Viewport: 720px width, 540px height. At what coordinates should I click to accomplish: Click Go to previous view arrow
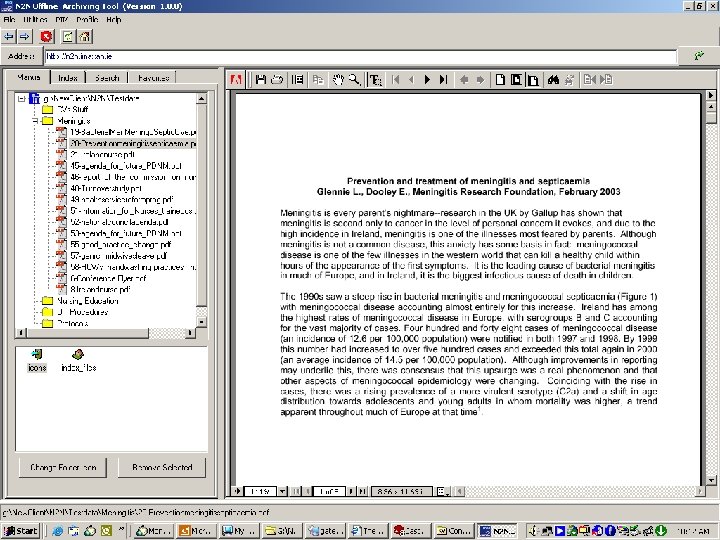click(x=464, y=80)
